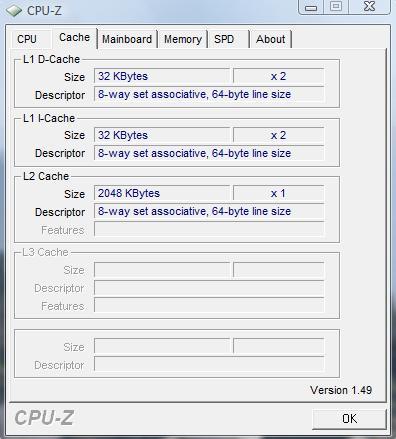Click the empty L3 Cache size field

coord(162,270)
